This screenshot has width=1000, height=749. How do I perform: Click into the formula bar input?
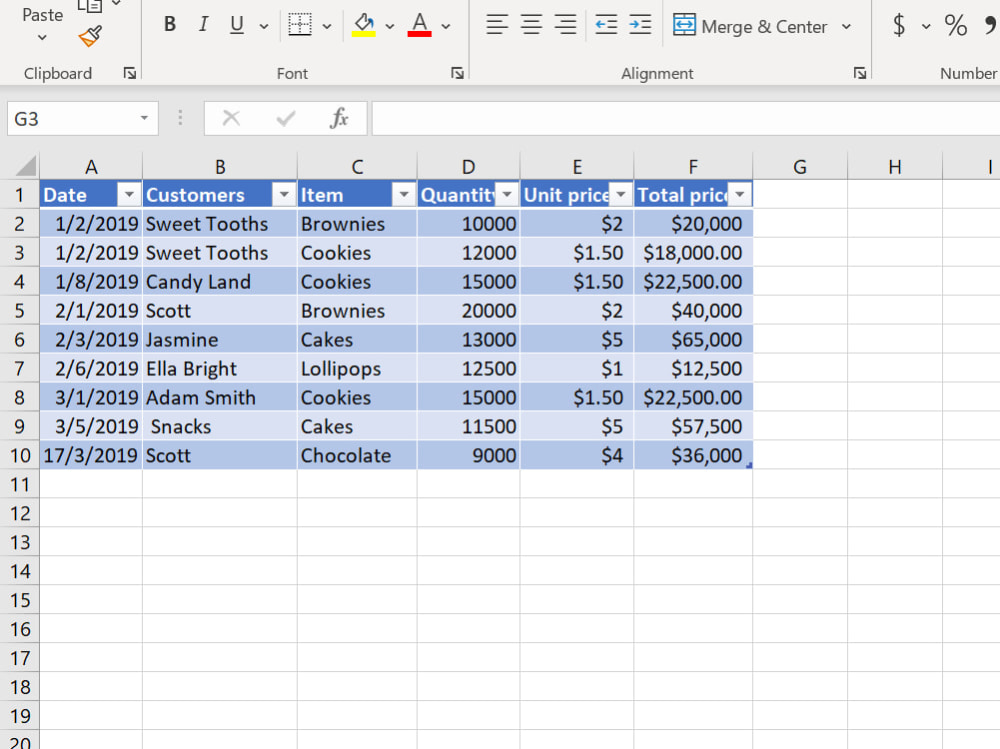coord(686,118)
